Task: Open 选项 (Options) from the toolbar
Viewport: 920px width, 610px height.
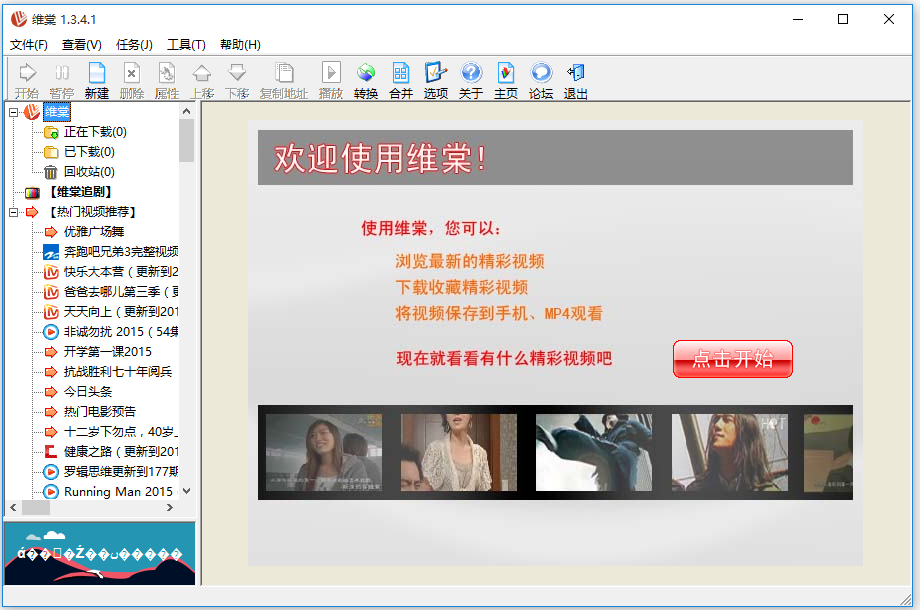Action: (435, 79)
